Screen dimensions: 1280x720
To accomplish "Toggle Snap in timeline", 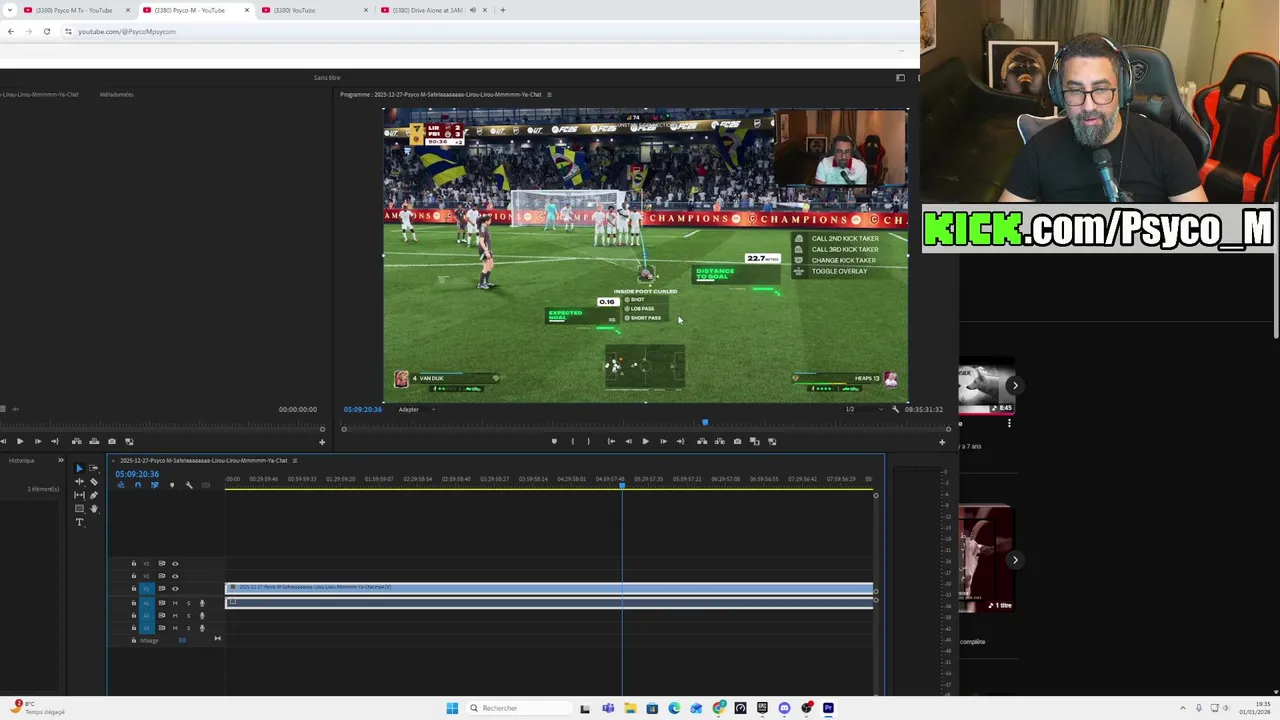I will click(138, 485).
